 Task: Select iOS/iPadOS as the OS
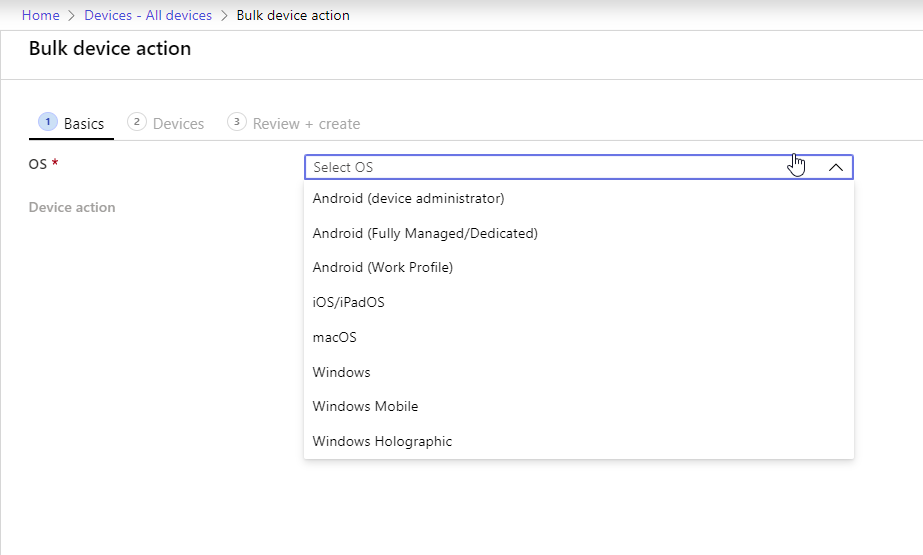pos(348,302)
